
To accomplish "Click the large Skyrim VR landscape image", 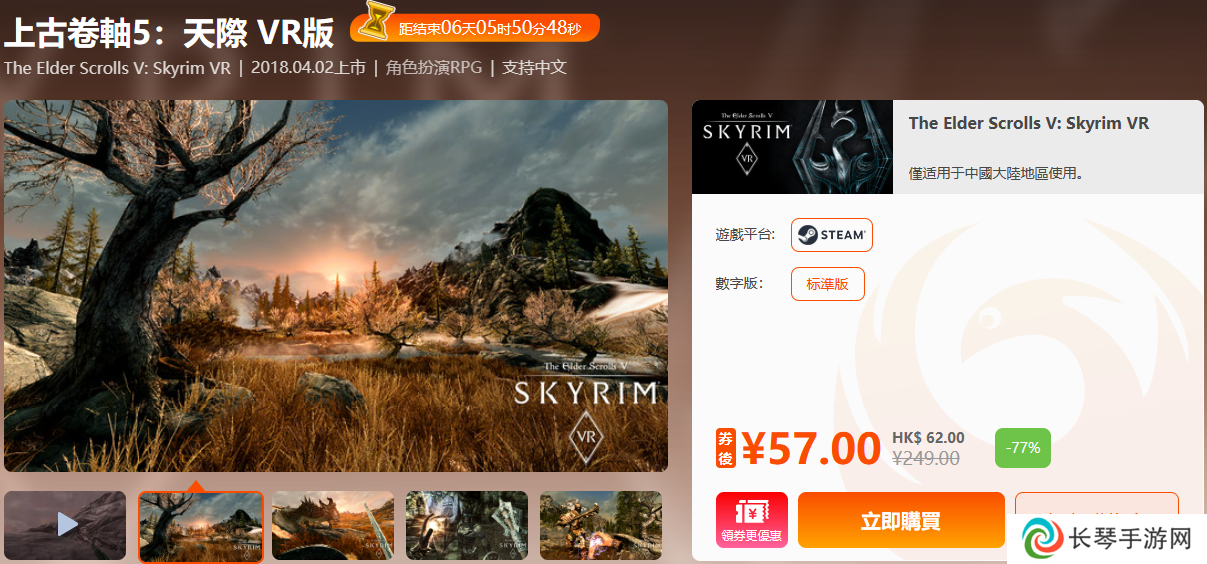I will [x=336, y=286].
